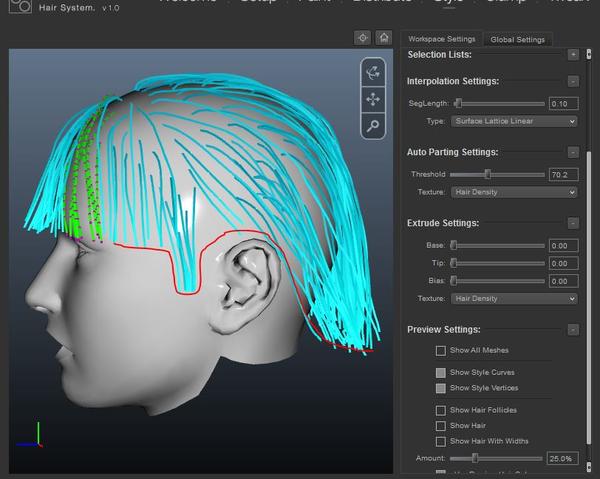Expand the Selection Lists section
Image resolution: width=600 pixels, height=479 pixels.
click(x=572, y=54)
